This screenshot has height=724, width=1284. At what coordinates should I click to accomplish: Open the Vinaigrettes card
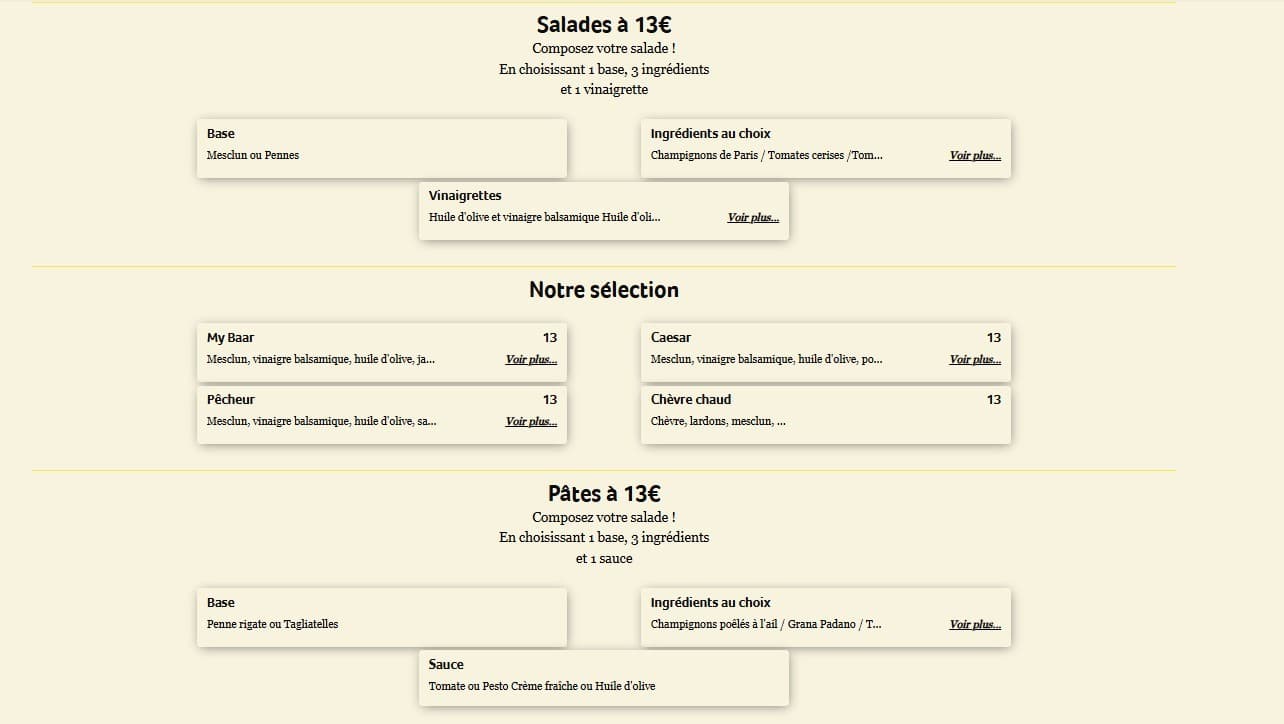pyautogui.click(x=604, y=210)
